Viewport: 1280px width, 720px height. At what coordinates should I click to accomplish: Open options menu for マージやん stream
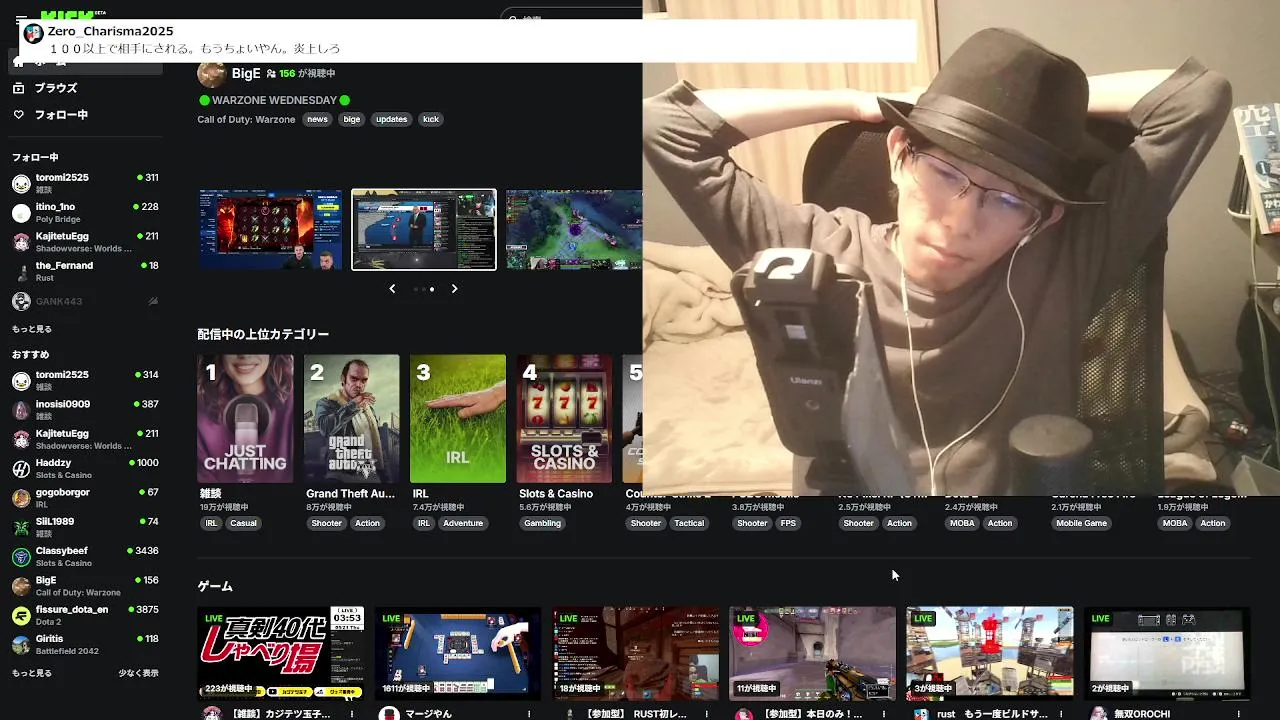tap(529, 714)
